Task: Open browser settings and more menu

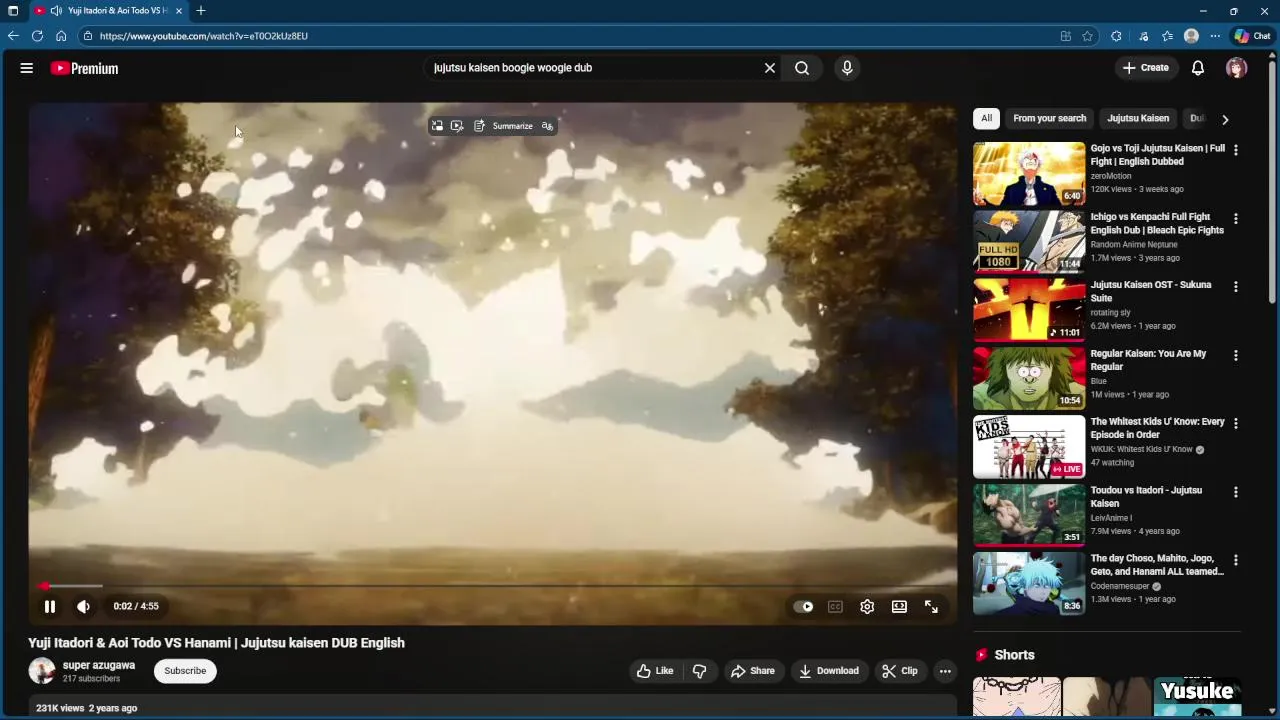Action: pos(1215,36)
